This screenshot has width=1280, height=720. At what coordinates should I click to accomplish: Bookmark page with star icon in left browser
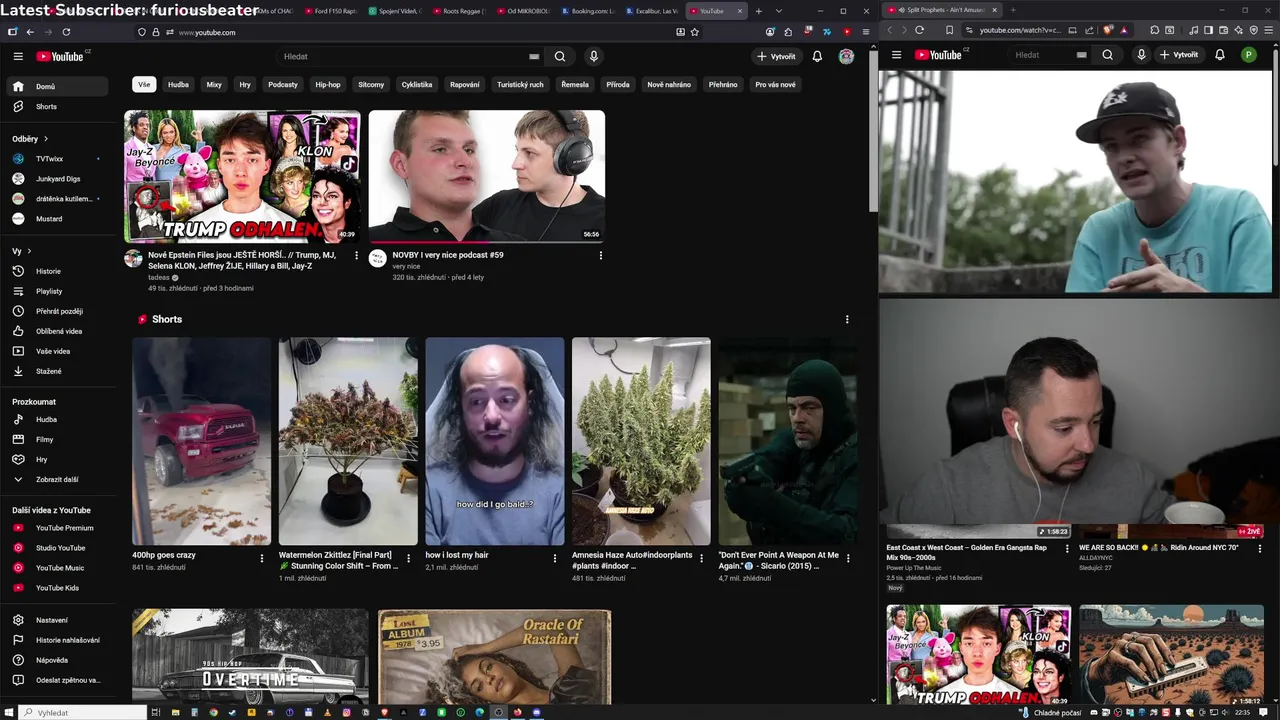[695, 32]
